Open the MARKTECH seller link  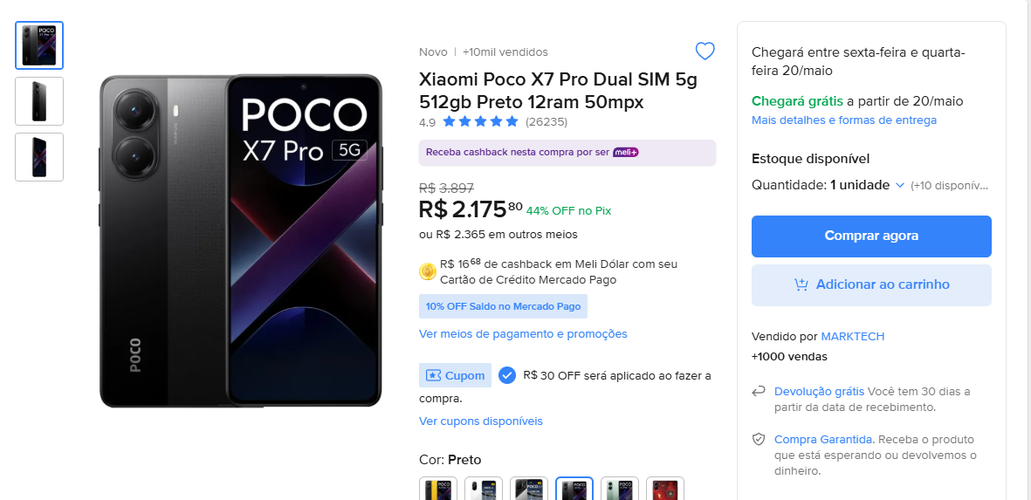(x=852, y=336)
